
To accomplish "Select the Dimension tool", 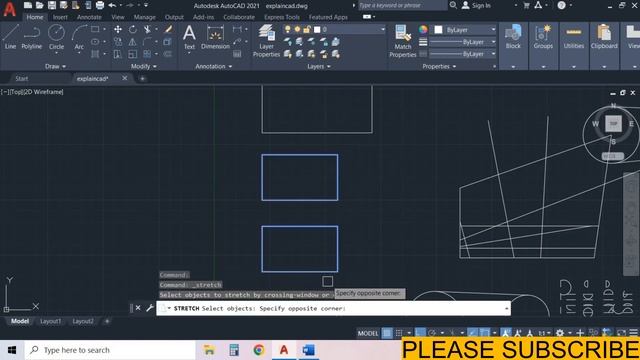I will tap(215, 37).
